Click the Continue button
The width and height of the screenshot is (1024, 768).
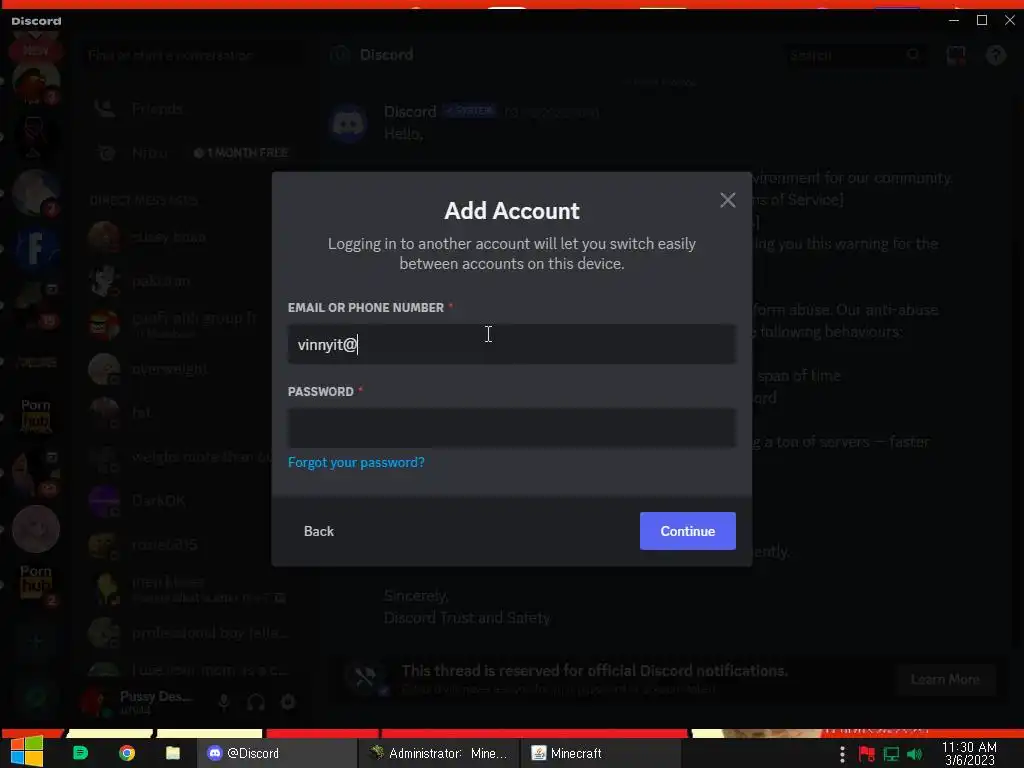[688, 531]
